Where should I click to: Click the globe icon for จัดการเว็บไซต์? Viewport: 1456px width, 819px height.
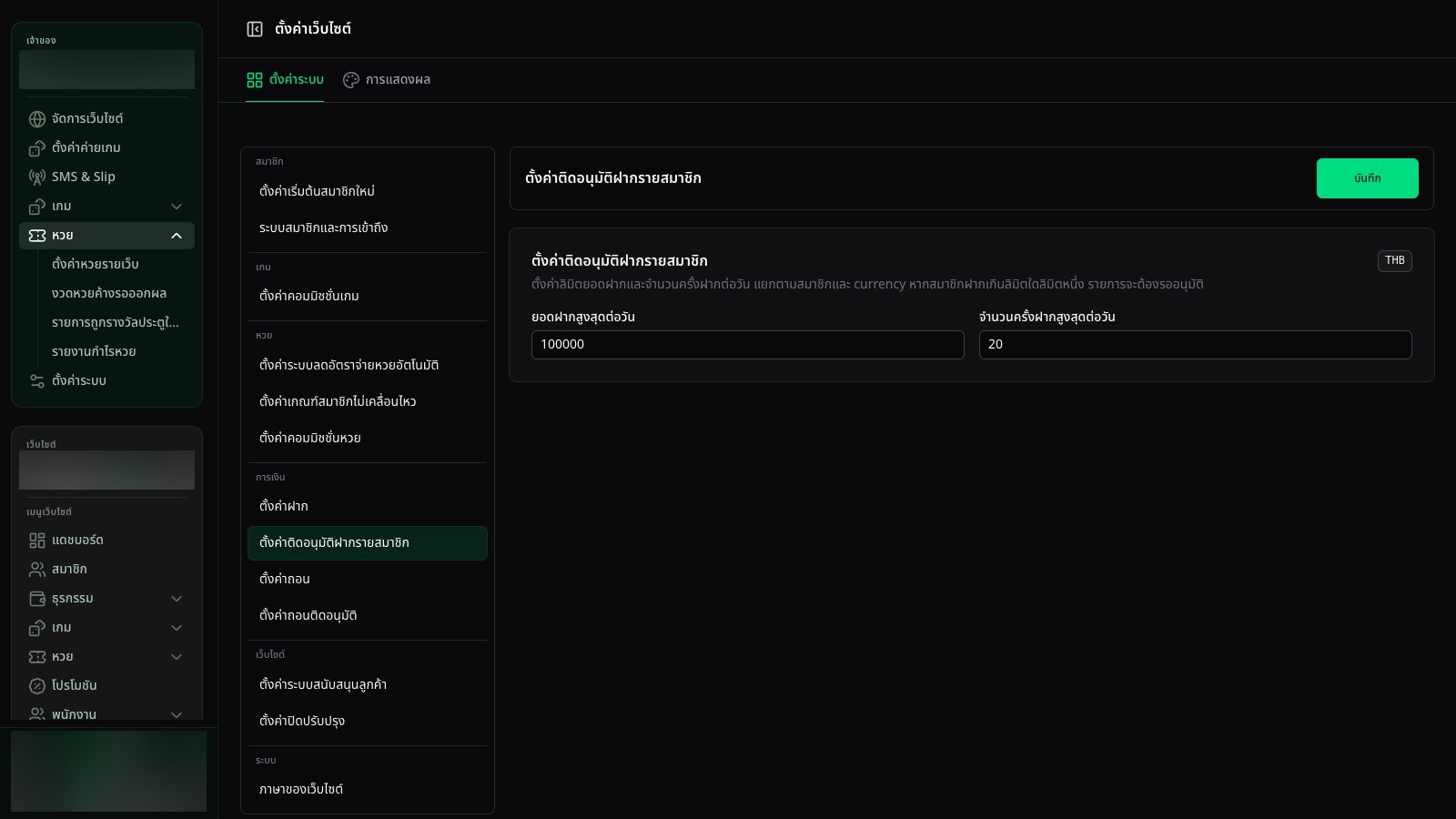pyautogui.click(x=37, y=119)
